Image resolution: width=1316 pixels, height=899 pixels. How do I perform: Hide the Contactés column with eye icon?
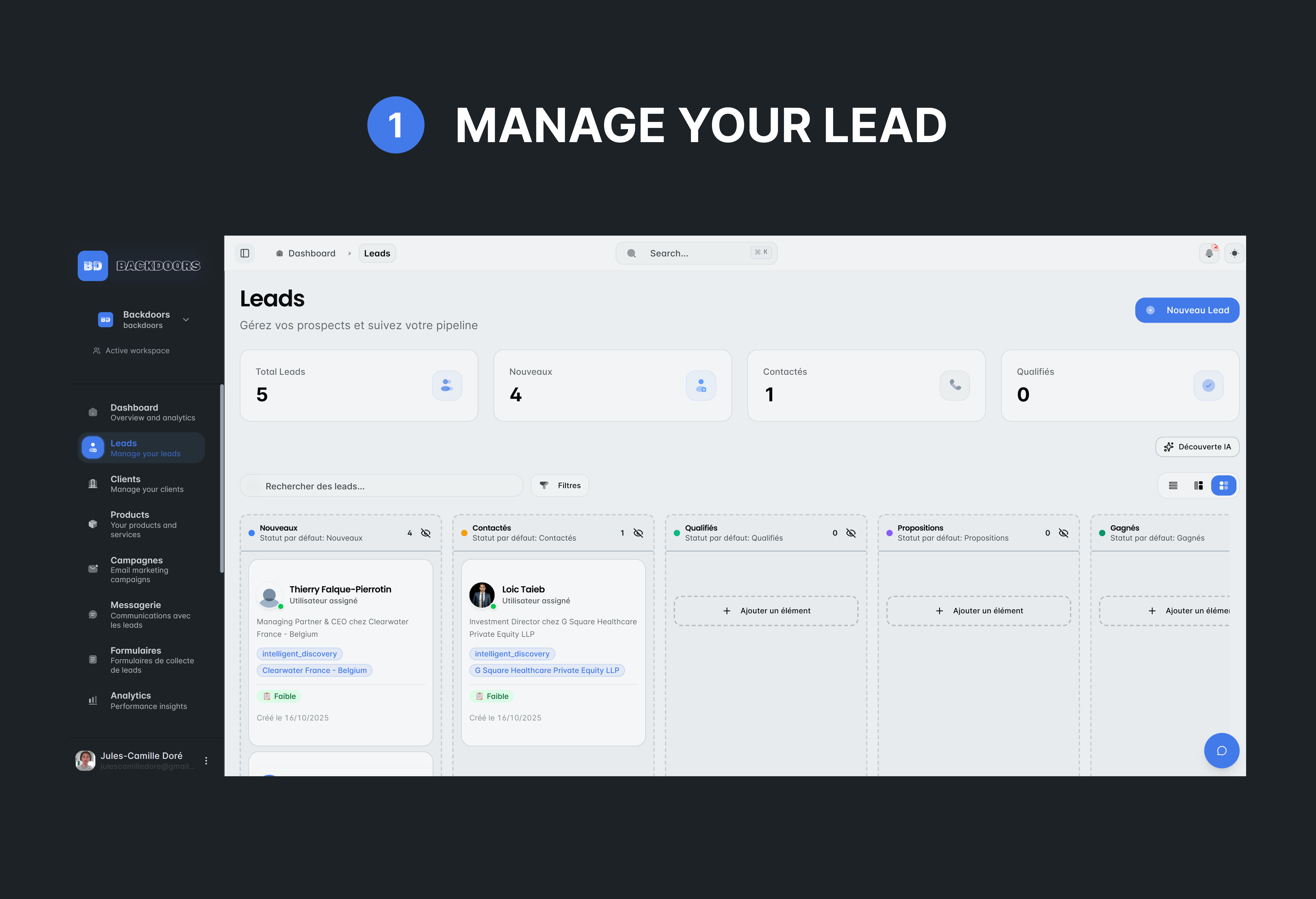point(638,533)
